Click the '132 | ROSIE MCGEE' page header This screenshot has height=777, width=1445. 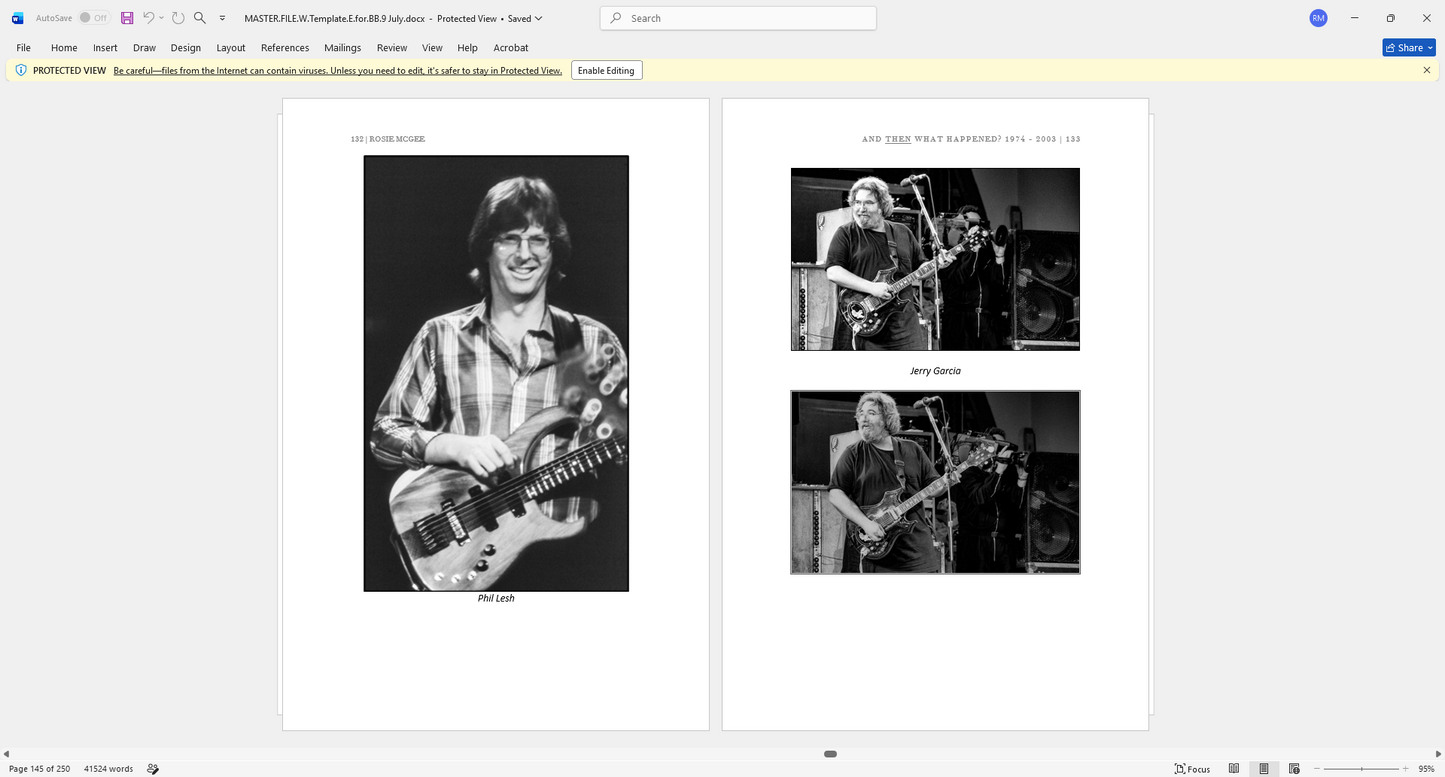(388, 139)
